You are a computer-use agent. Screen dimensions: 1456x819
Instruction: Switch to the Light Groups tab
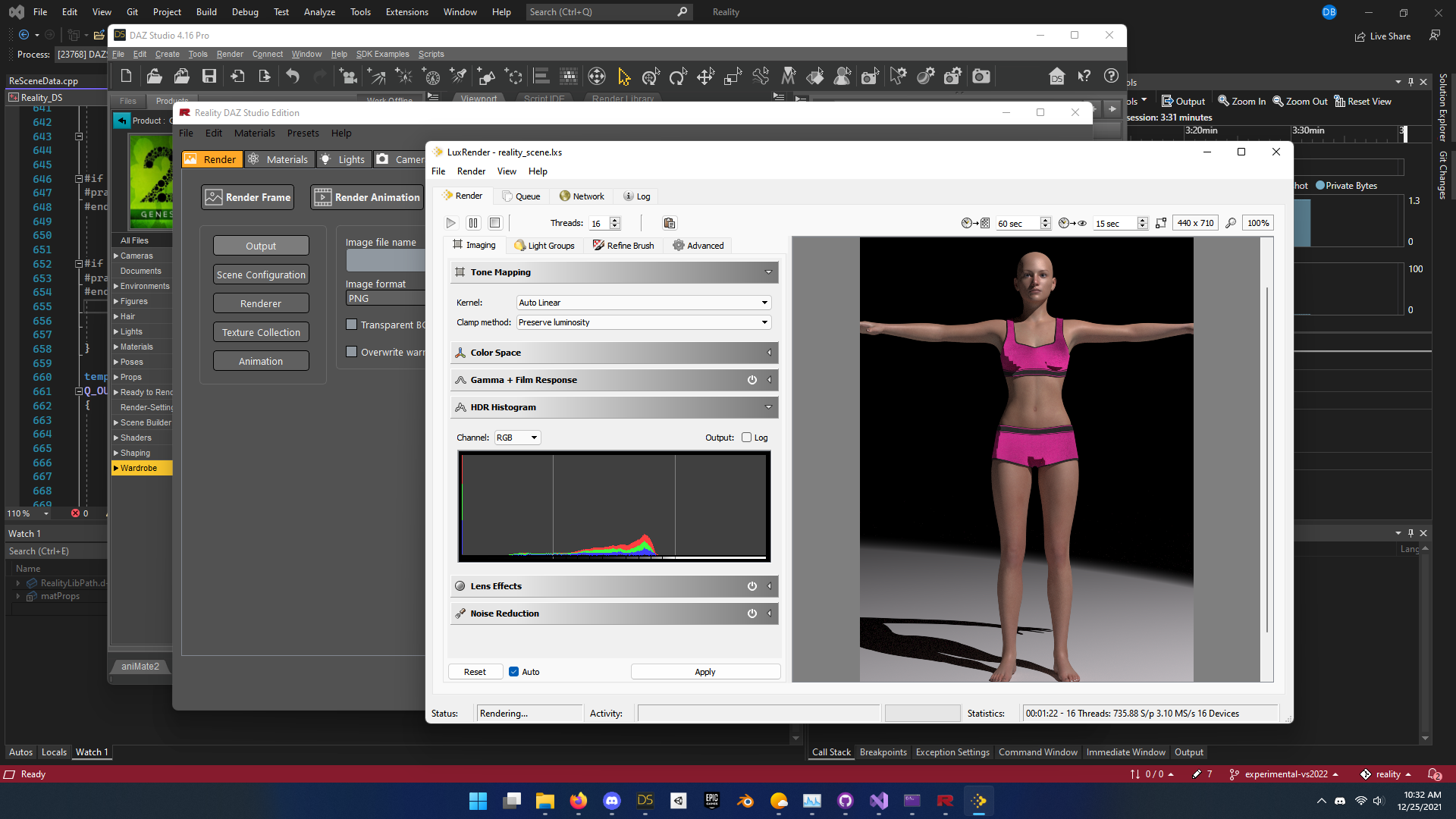tap(544, 246)
